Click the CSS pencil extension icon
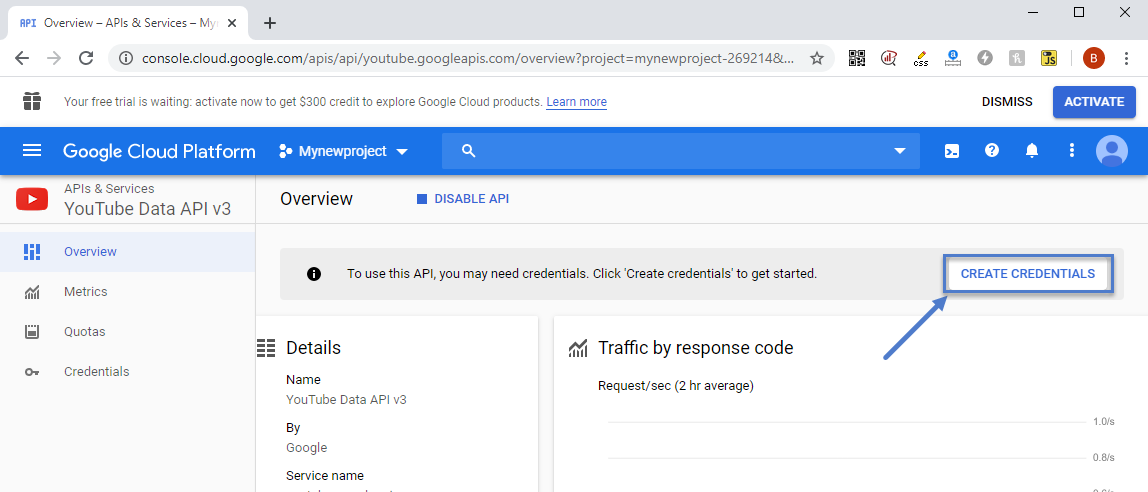The height and width of the screenshot is (492, 1148). pos(921,59)
